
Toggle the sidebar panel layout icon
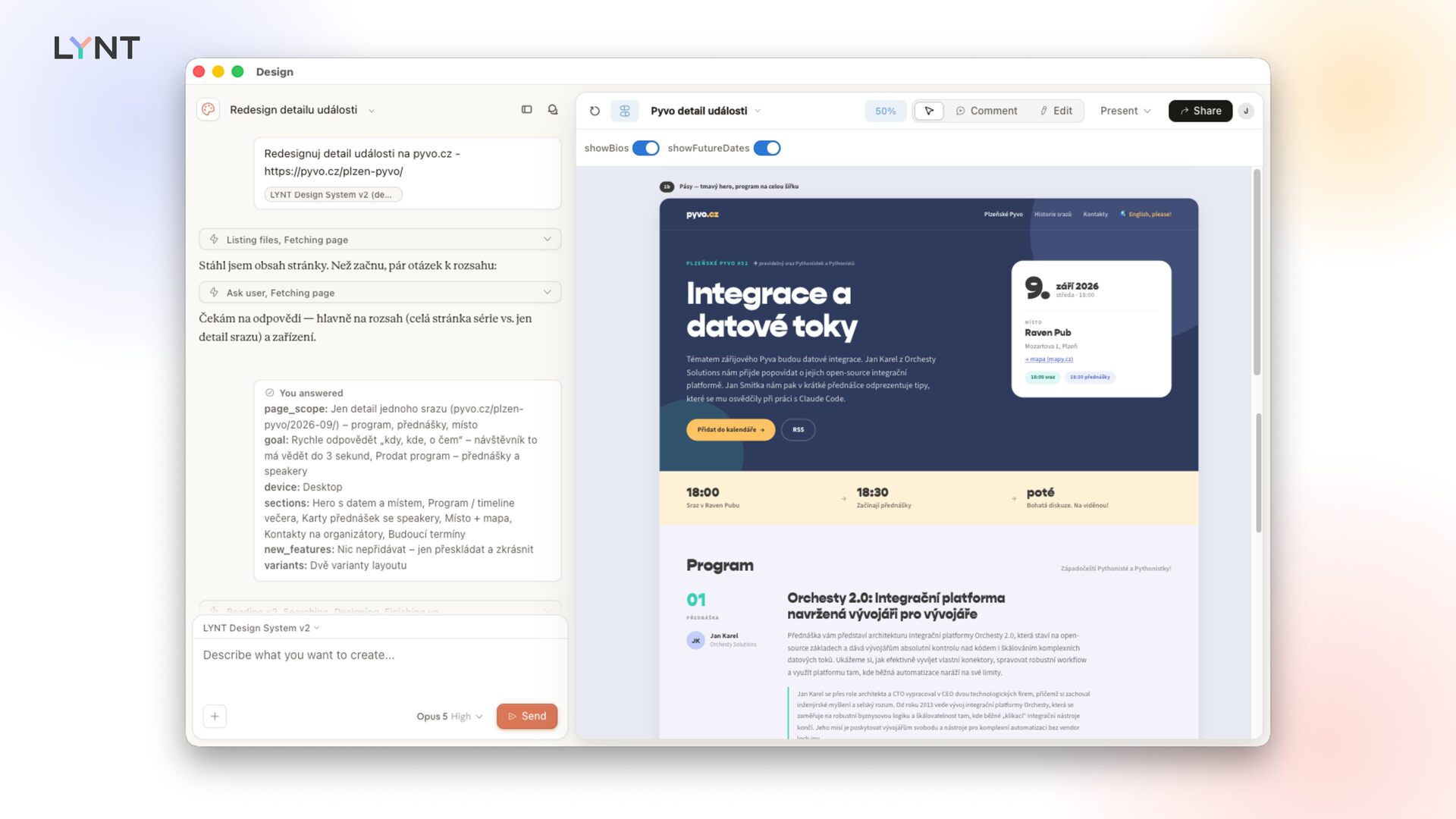click(527, 110)
